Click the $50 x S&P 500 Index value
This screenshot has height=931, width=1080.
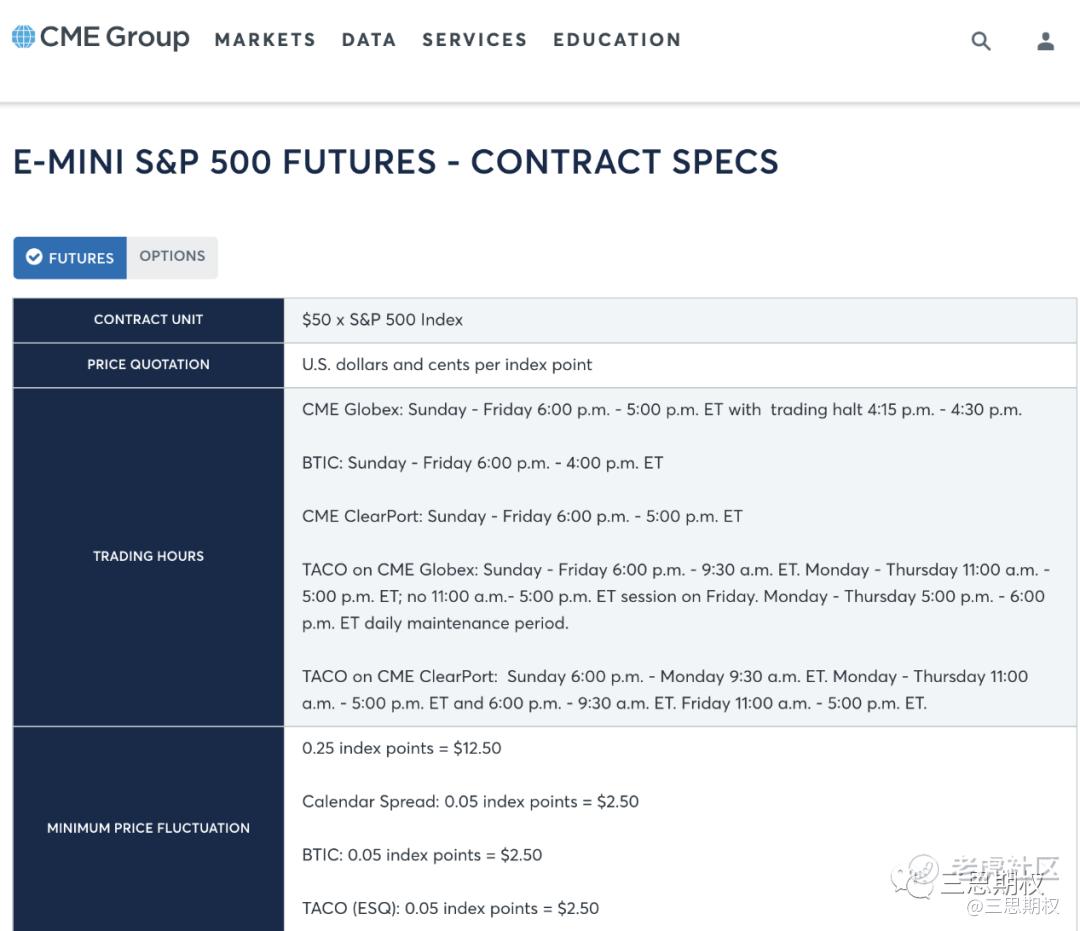(382, 320)
